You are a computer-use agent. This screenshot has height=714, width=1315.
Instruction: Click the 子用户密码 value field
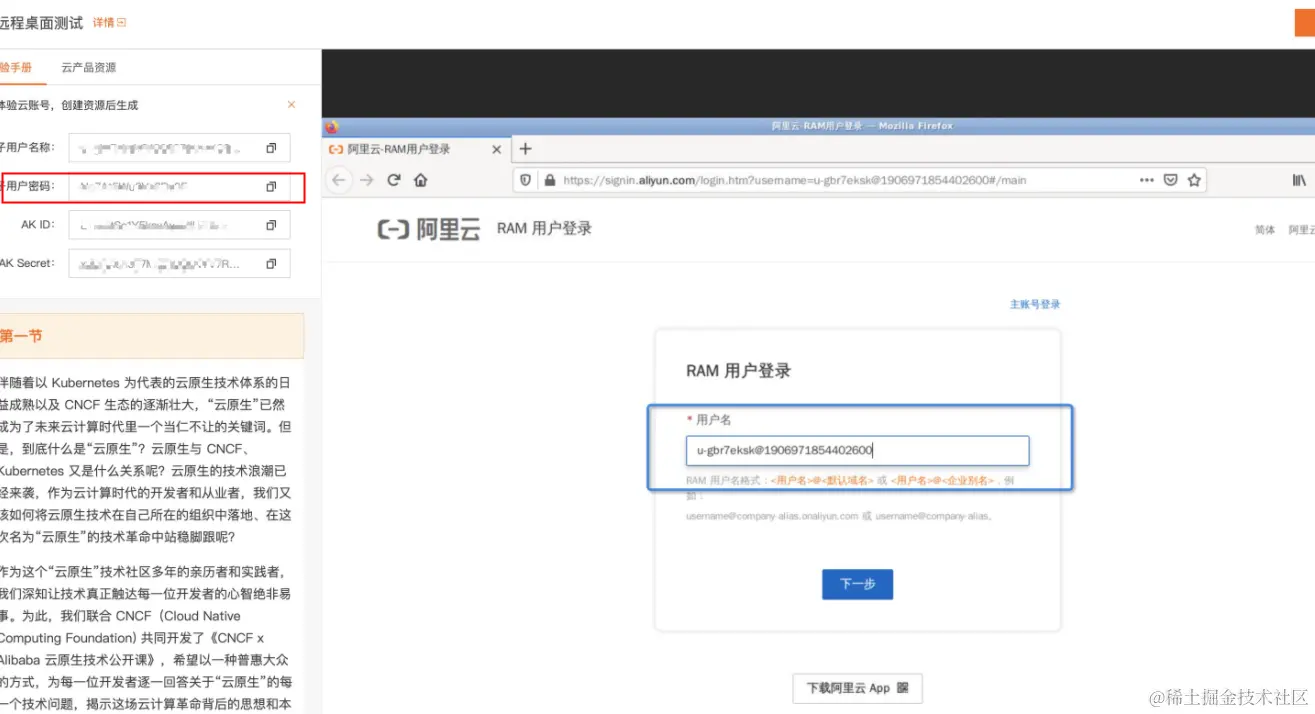coord(180,187)
